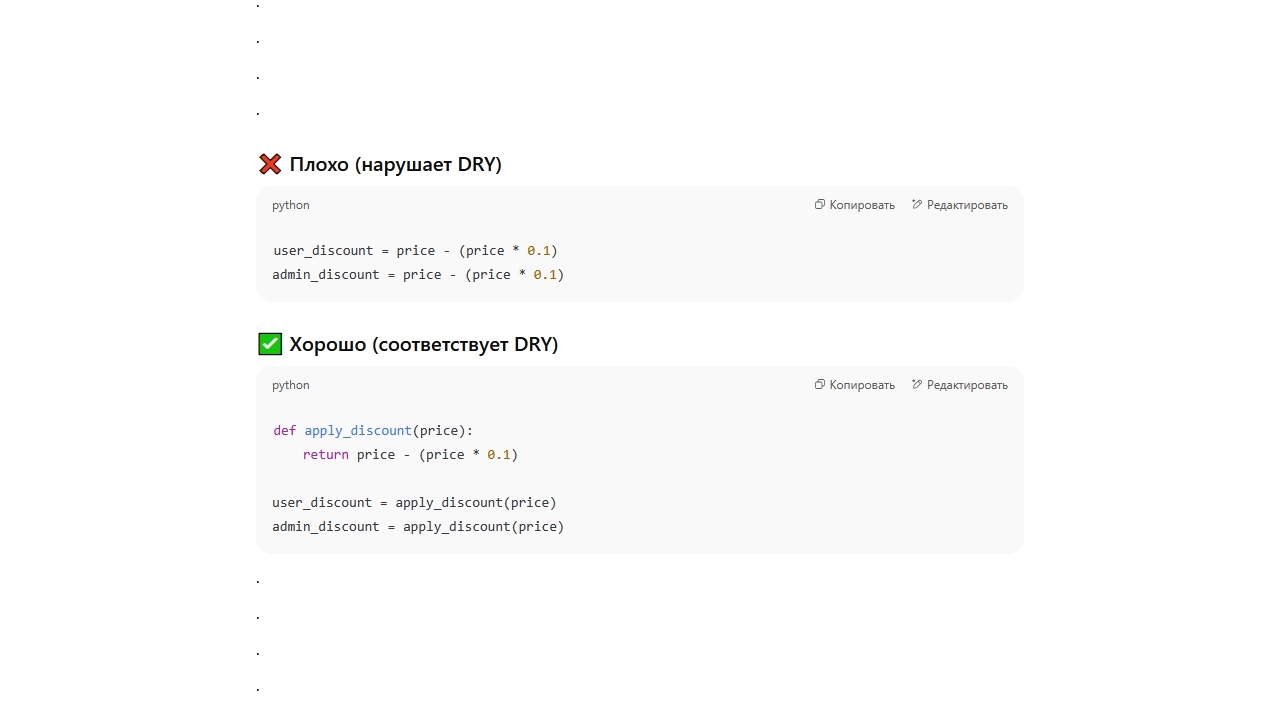Select the heading 'Хорошо (соответствует DRY)'
The image size is (1280, 720).
[423, 344]
